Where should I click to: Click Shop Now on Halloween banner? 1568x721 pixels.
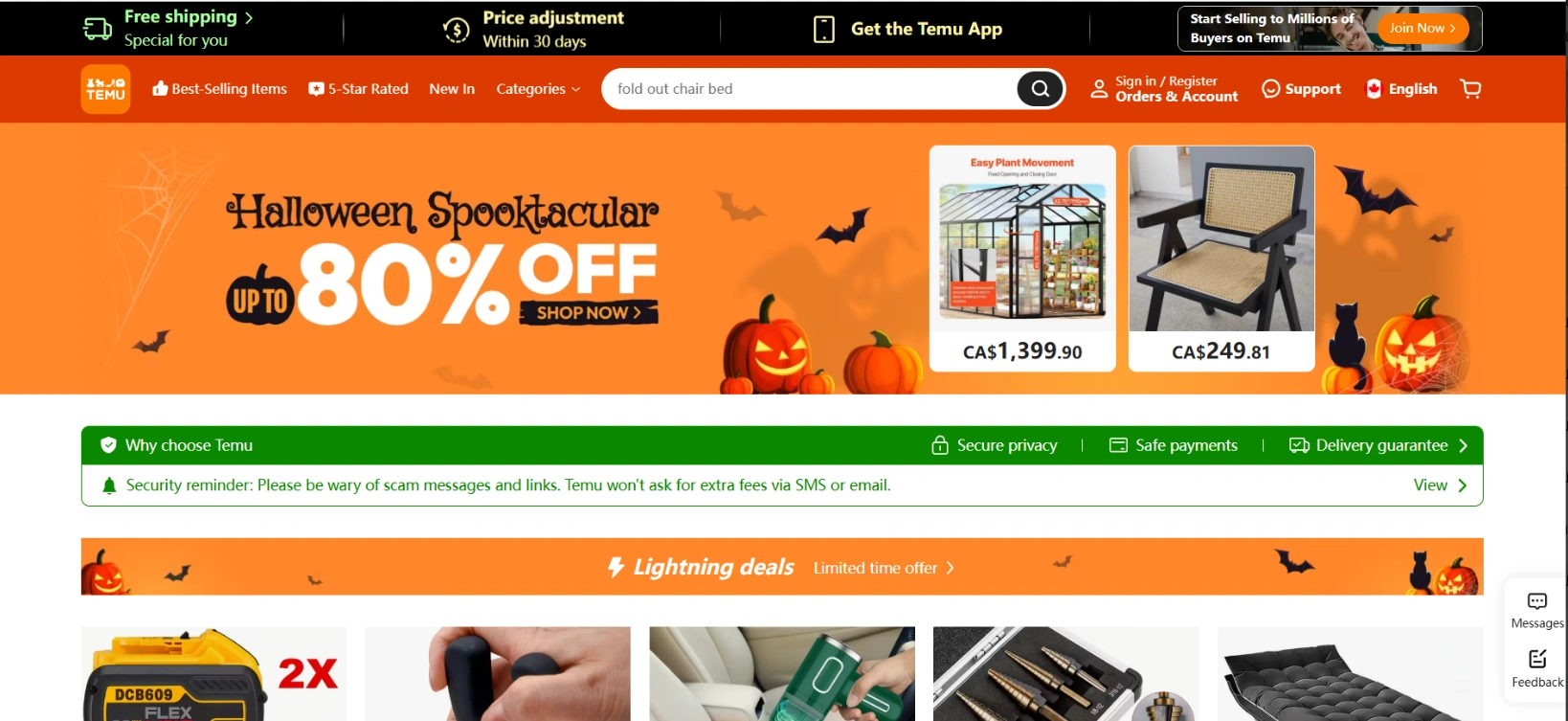coord(588,313)
